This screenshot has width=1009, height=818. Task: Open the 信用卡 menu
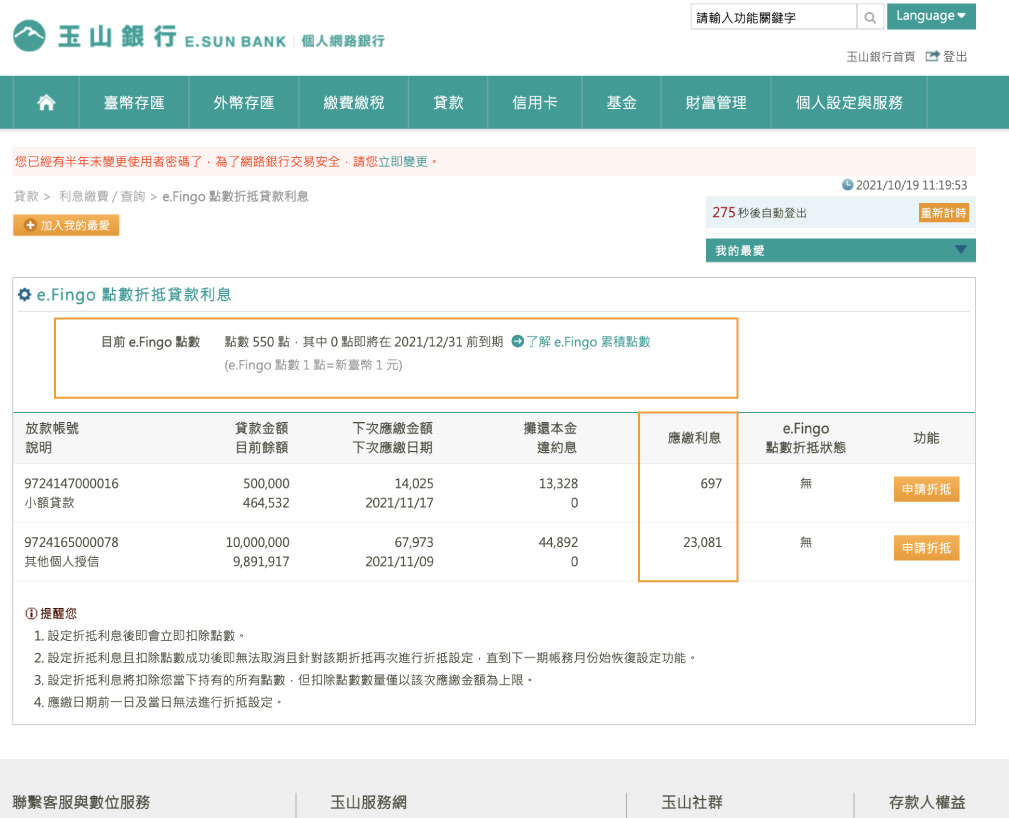[535, 102]
